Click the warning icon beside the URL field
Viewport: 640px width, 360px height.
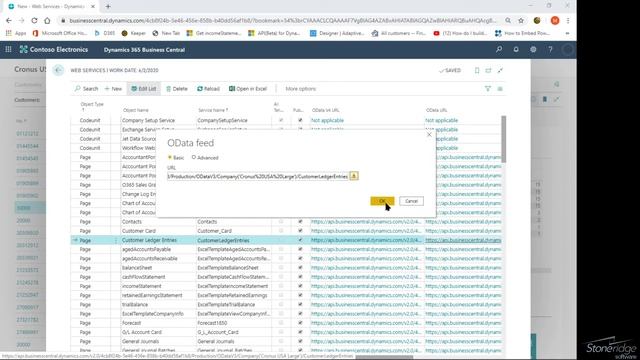click(x=354, y=176)
